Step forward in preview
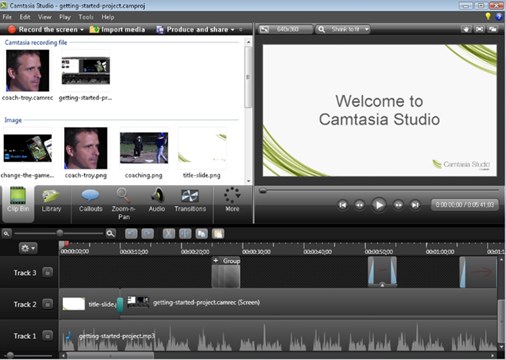The width and height of the screenshot is (506, 360). pyautogui.click(x=398, y=205)
